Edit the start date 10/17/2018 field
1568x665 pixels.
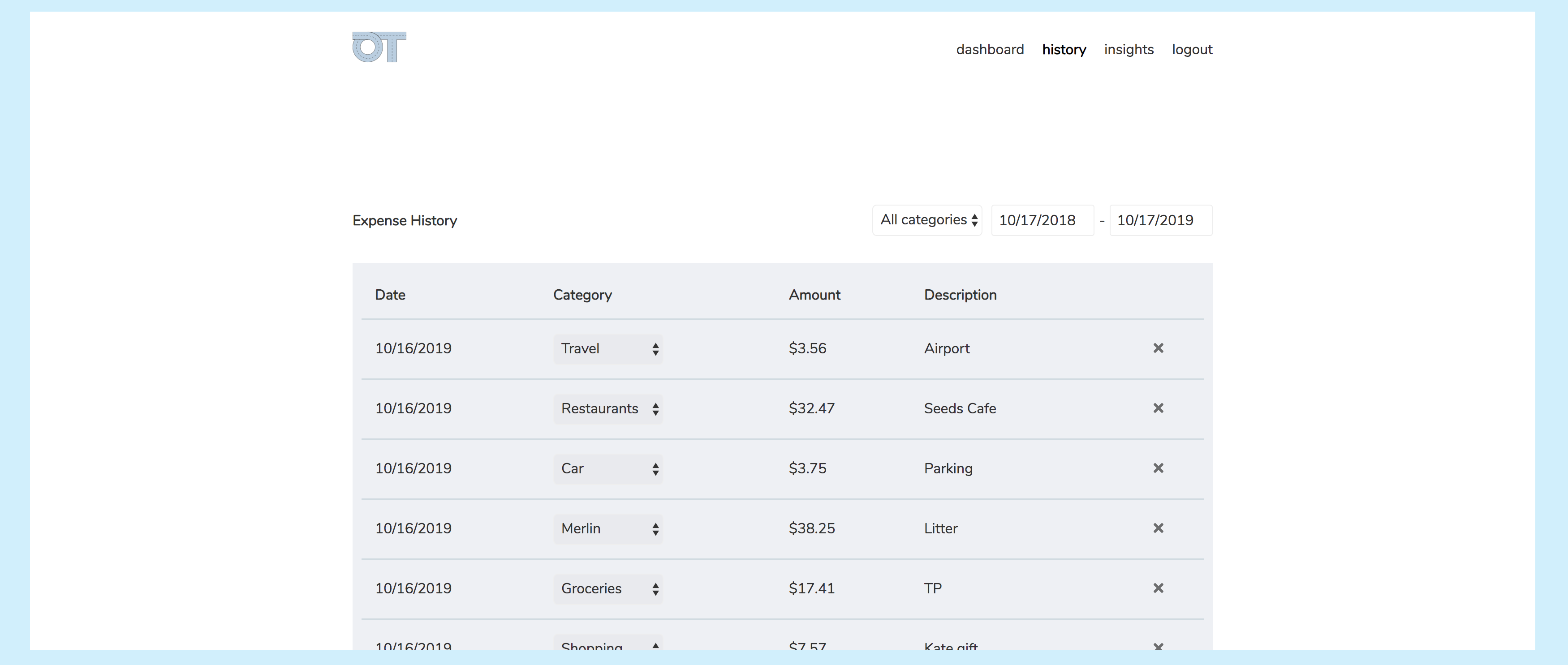[1042, 220]
